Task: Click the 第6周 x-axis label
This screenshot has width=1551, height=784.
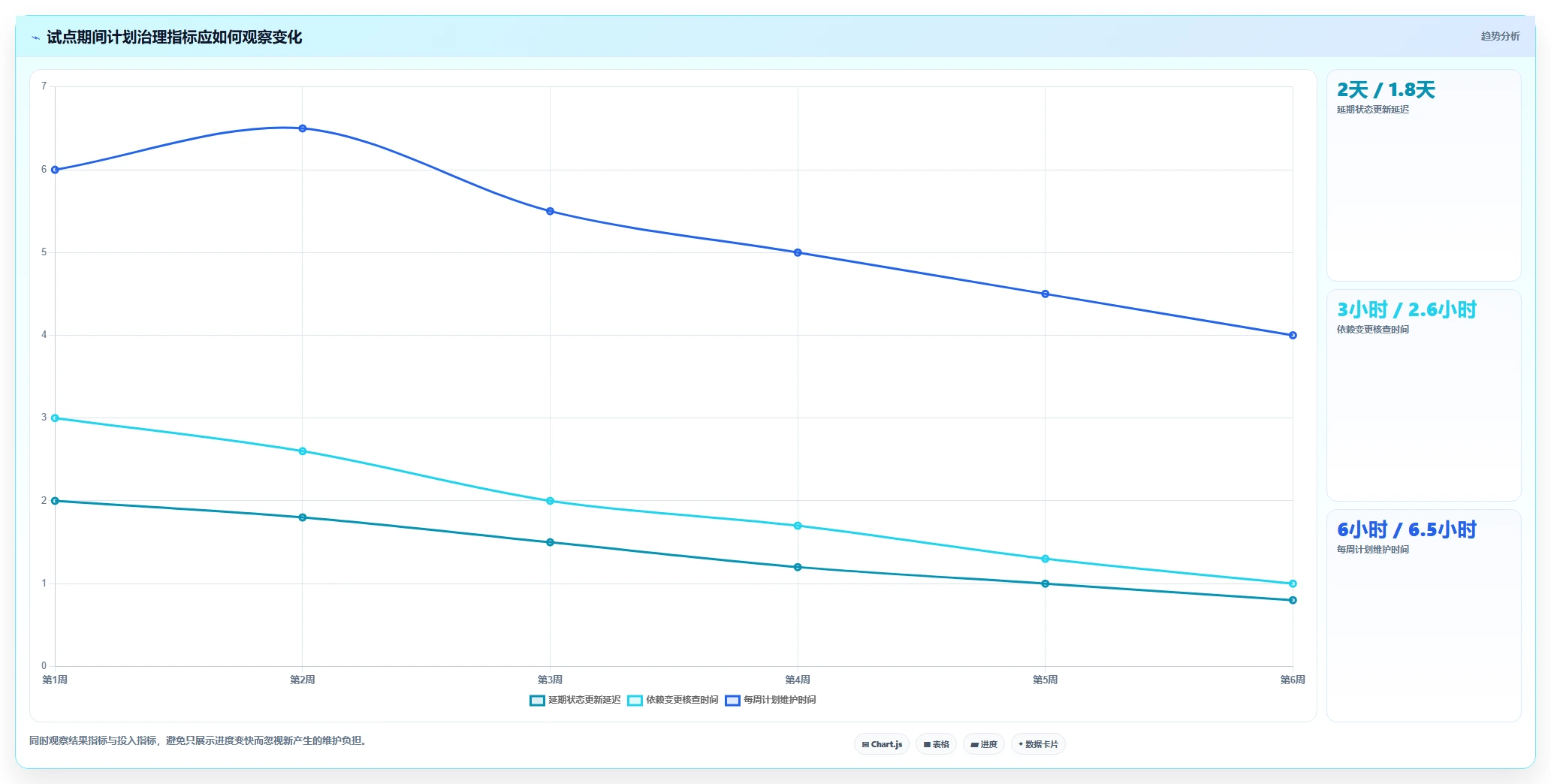Action: (1293, 680)
